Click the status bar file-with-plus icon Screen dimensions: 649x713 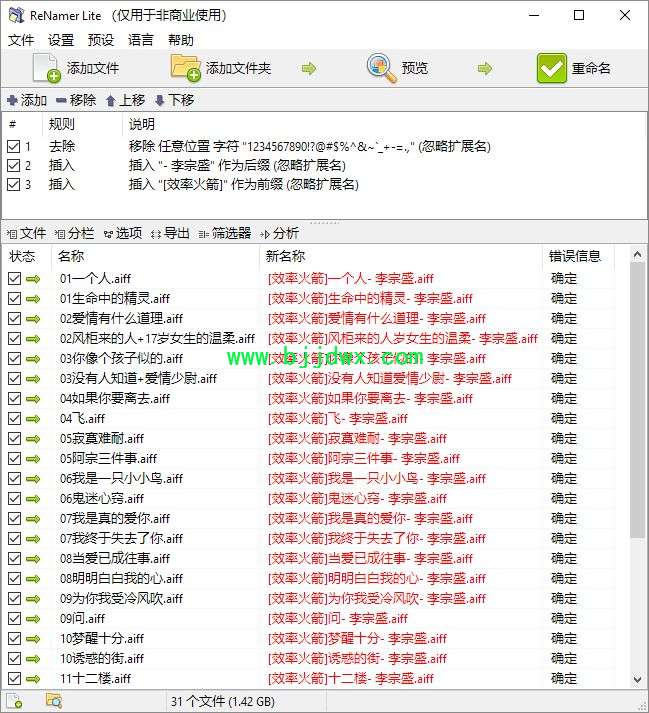click(14, 701)
